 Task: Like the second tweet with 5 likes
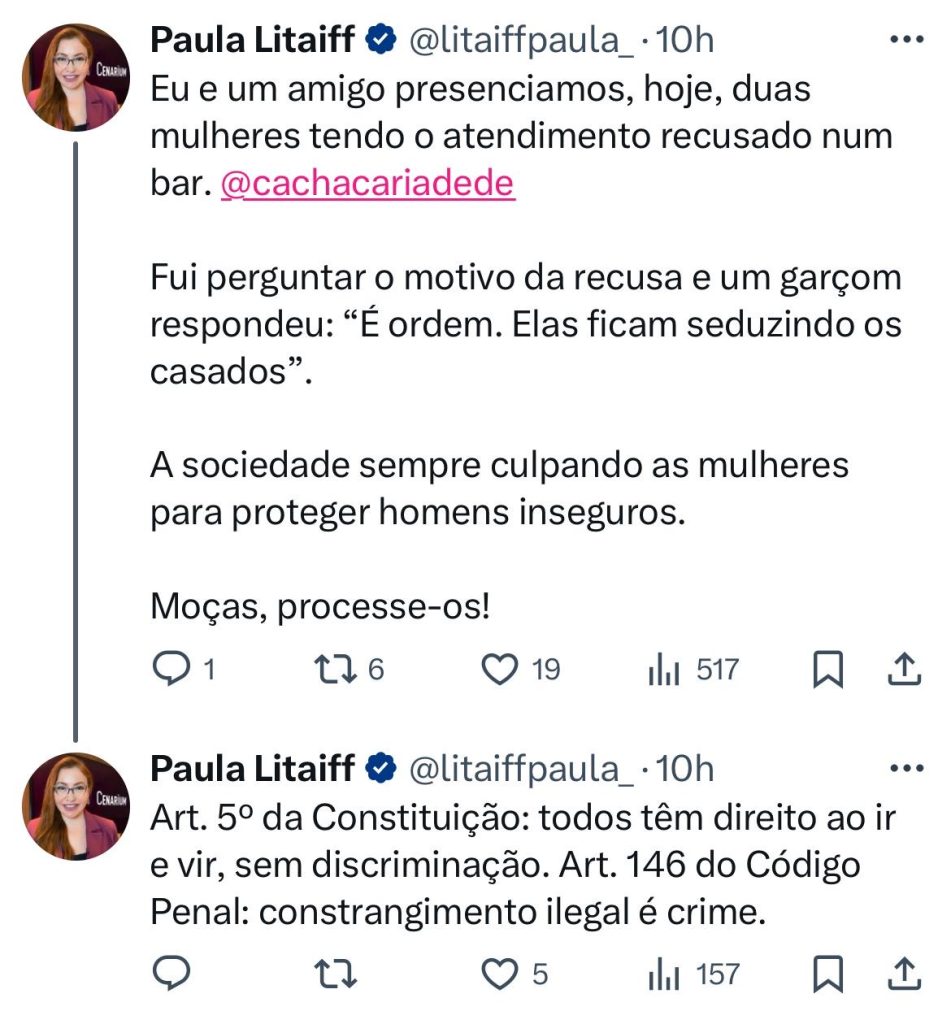pos(500,972)
